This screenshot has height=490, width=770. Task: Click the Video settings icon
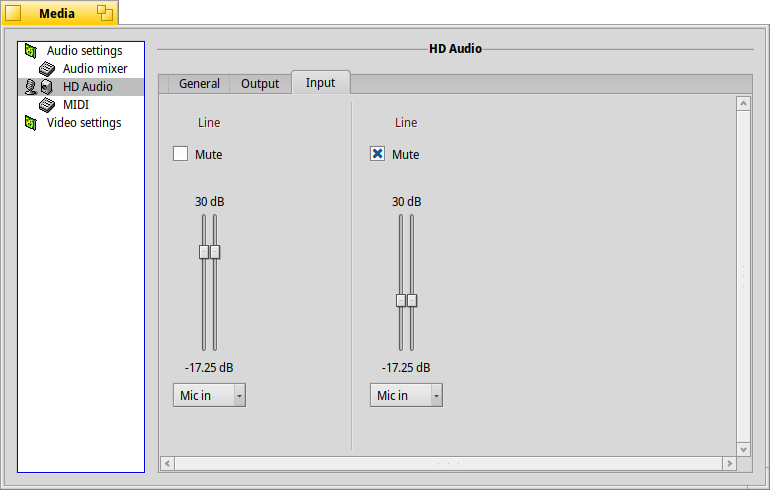tap(31, 123)
